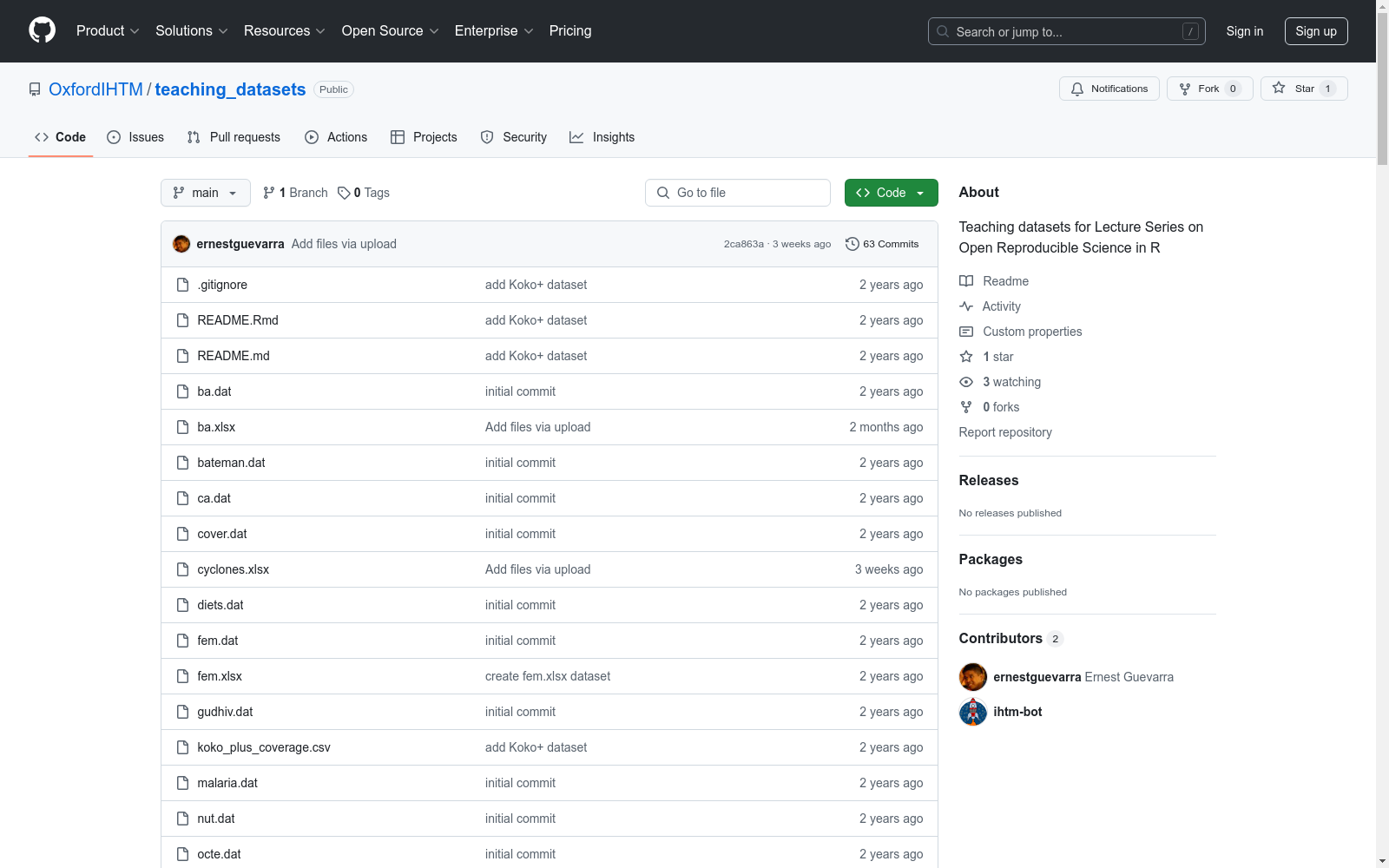Click file icon next to bateman.dat

[x=182, y=463]
